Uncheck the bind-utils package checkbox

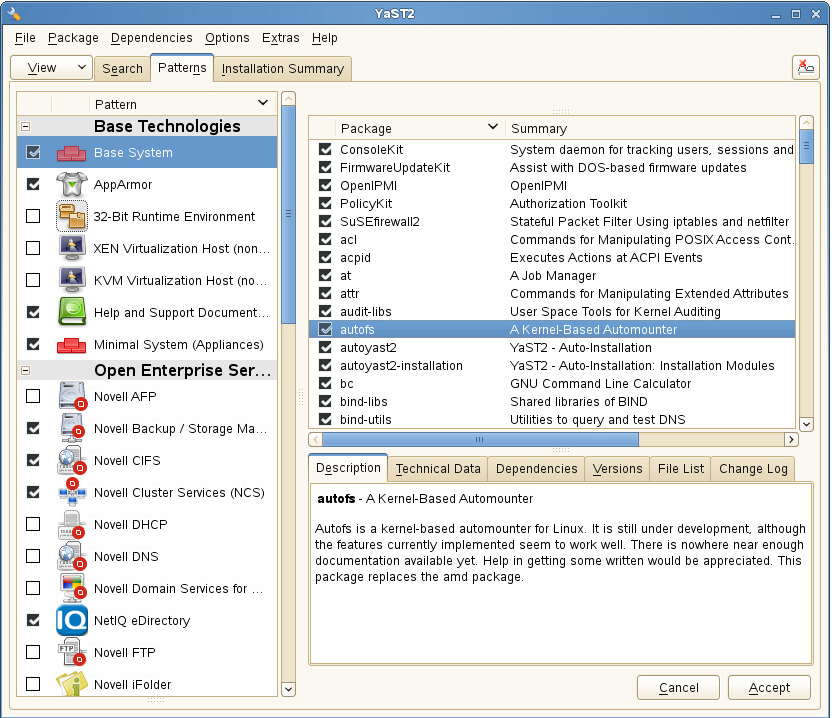pyautogui.click(x=325, y=420)
